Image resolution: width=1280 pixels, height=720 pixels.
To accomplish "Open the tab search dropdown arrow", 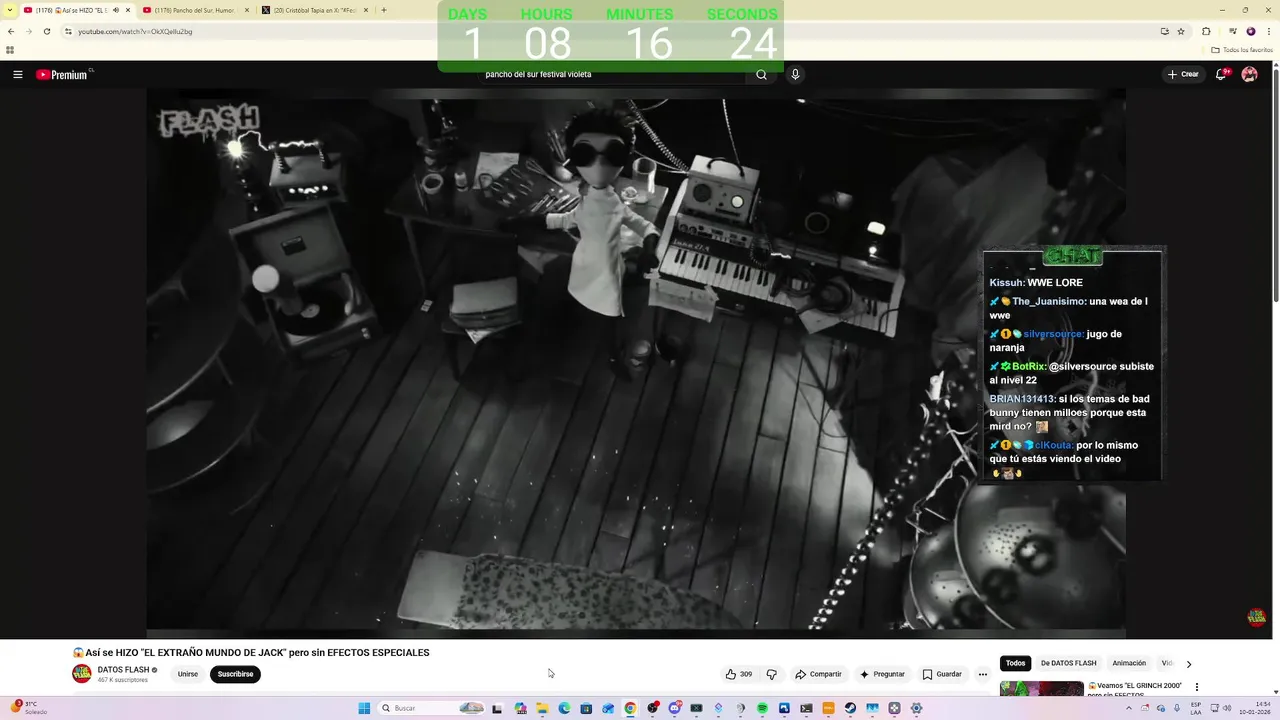I will pos(11,10).
